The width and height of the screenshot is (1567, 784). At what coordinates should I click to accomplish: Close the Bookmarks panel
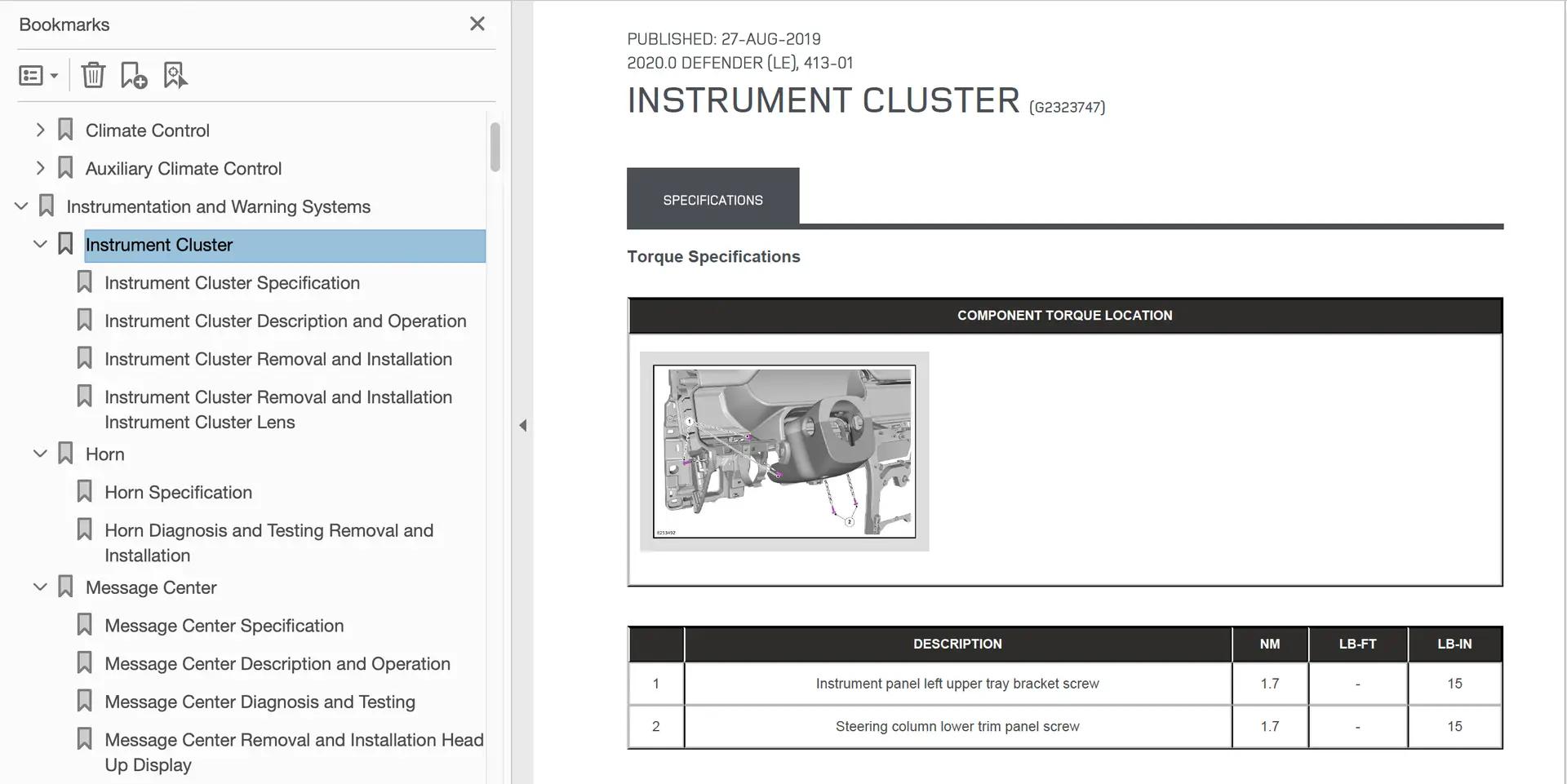point(477,24)
